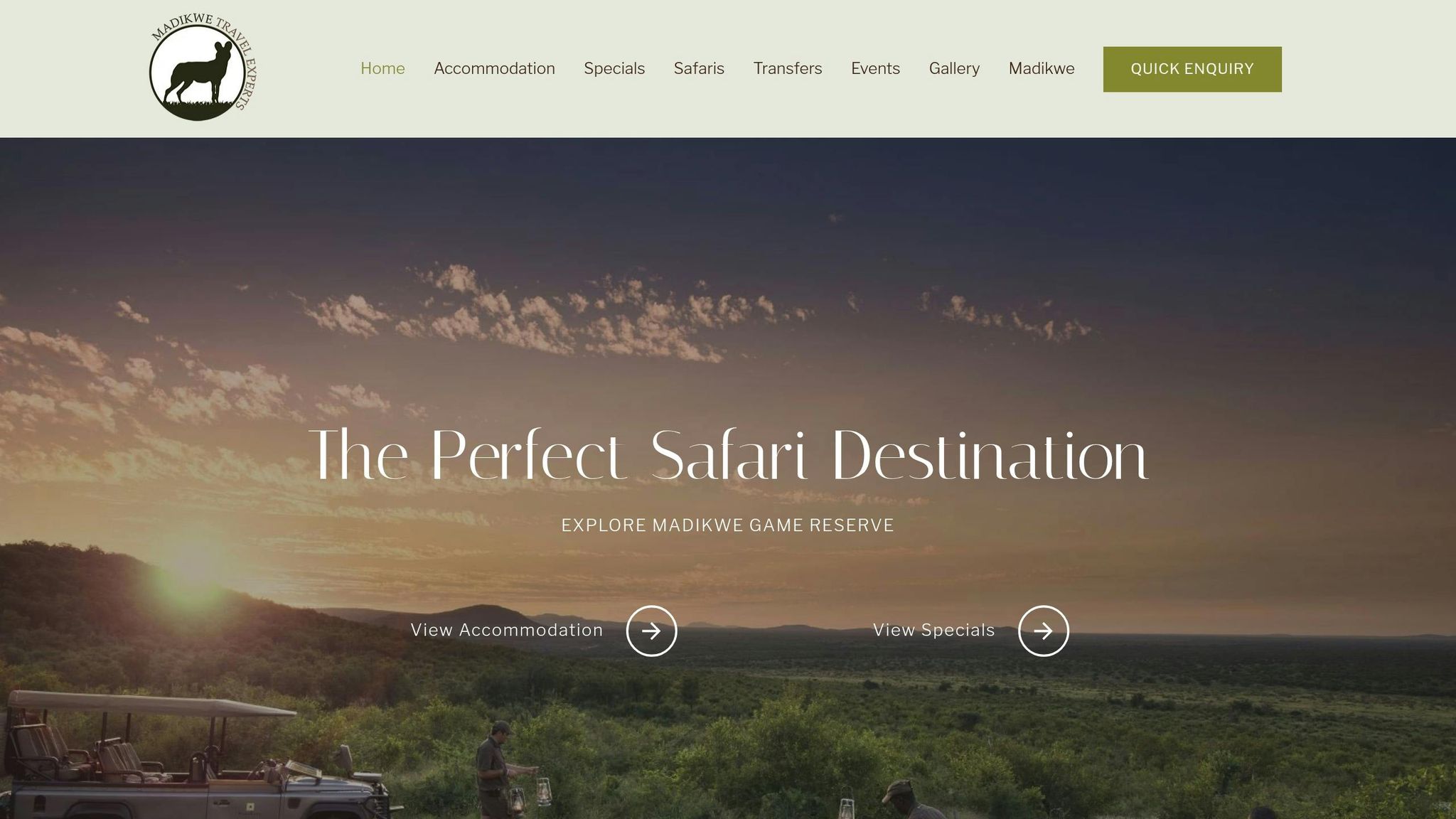1456x819 pixels.
Task: Navigate to the Events page
Action: click(875, 69)
